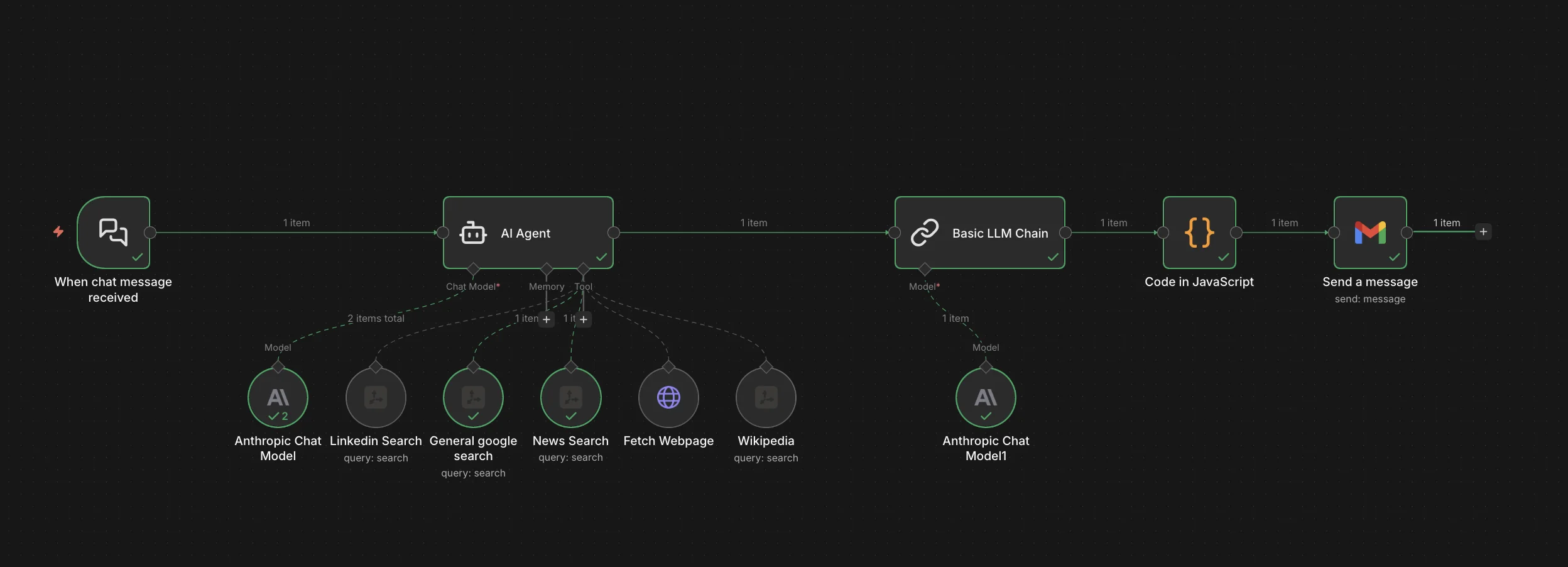
Task: Open the AI Agent node
Action: (528, 233)
